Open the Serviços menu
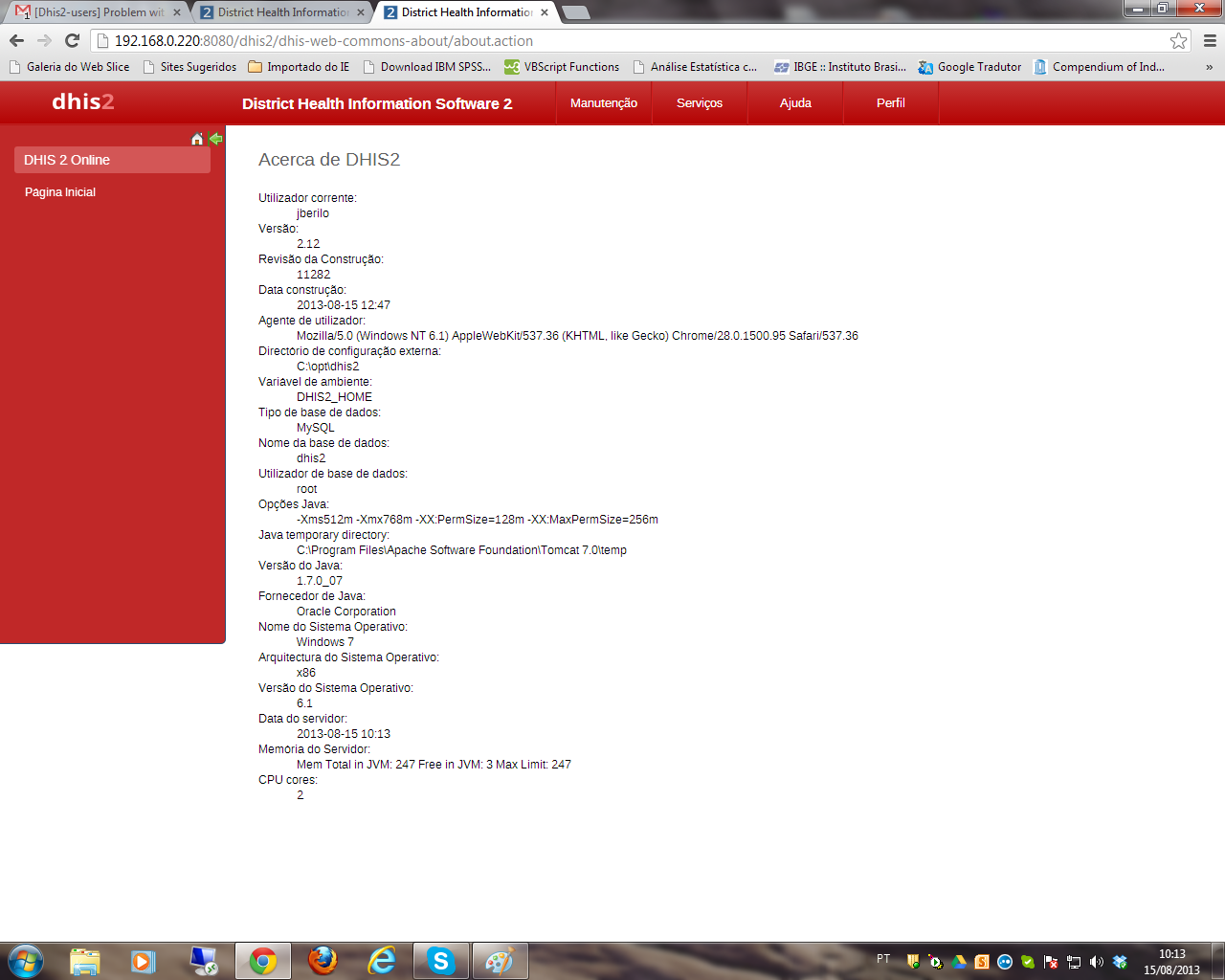The image size is (1225, 980). coord(700,103)
